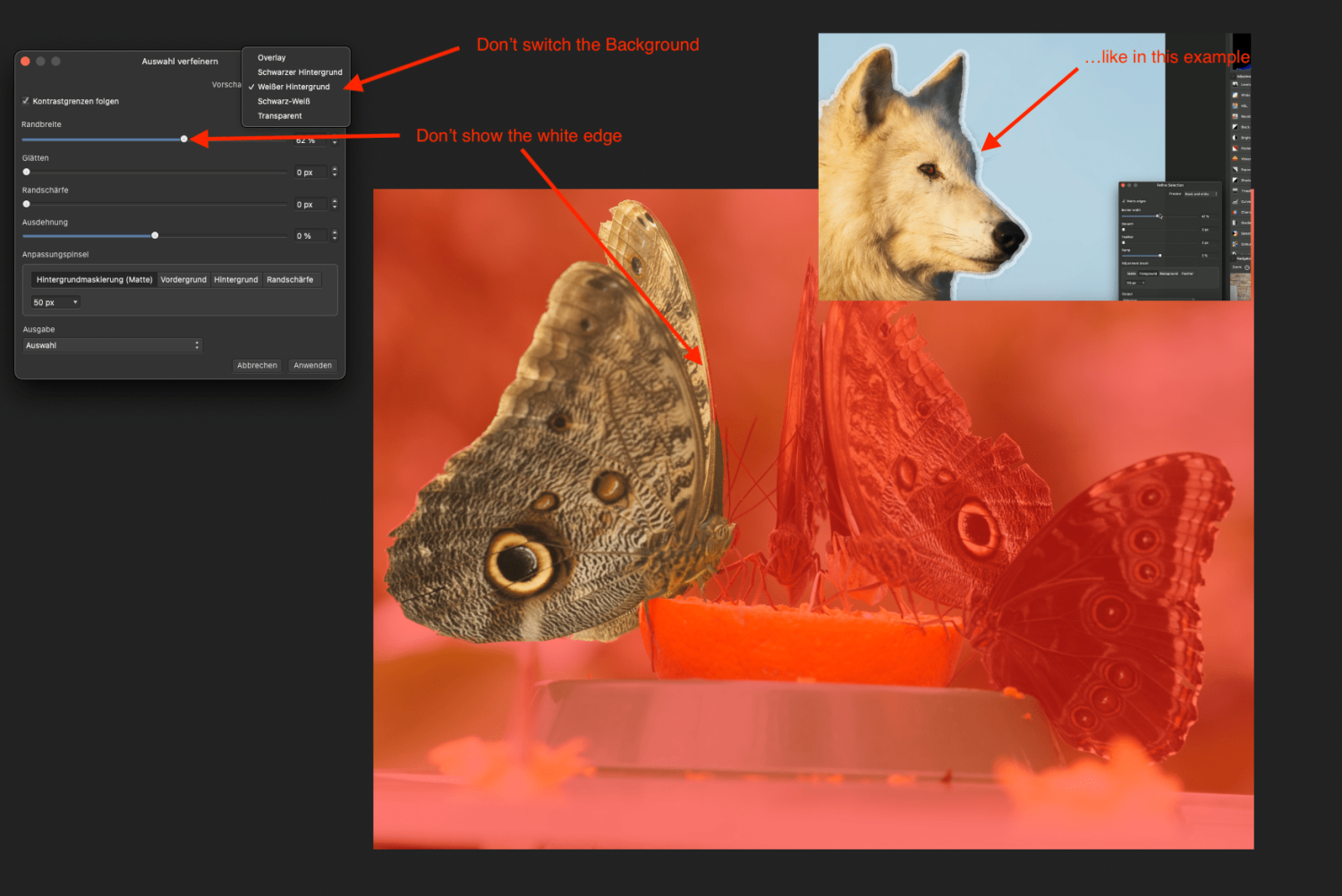
Task: Click the Randbreite slider handle
Action: (183, 139)
